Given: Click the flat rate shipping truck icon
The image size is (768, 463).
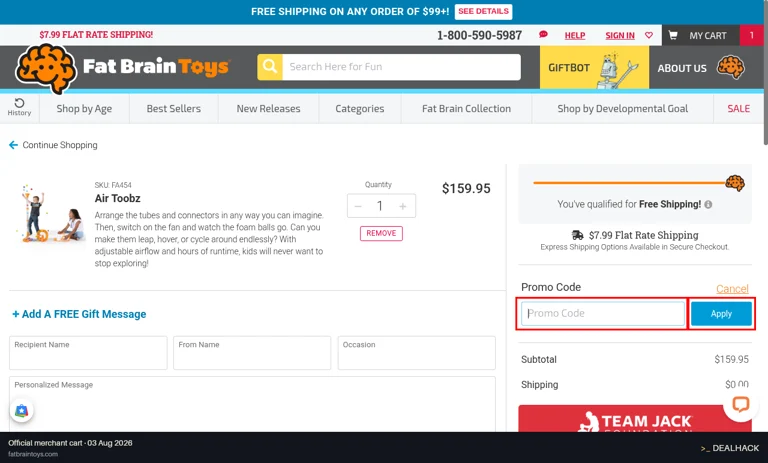Looking at the screenshot, I should [578, 235].
